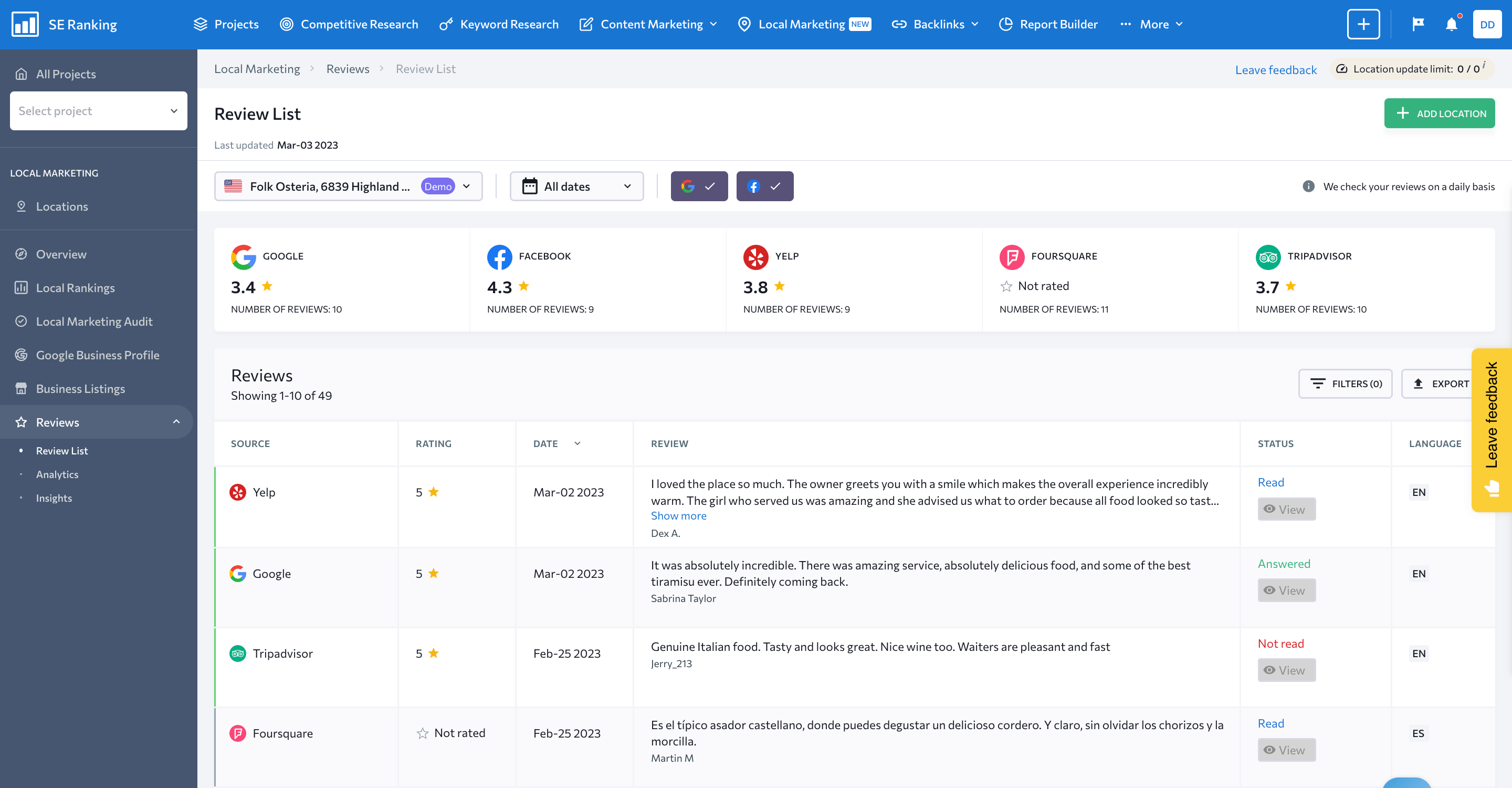This screenshot has width=1512, height=788.
Task: Click the Locations pin icon in sidebar
Action: point(21,206)
